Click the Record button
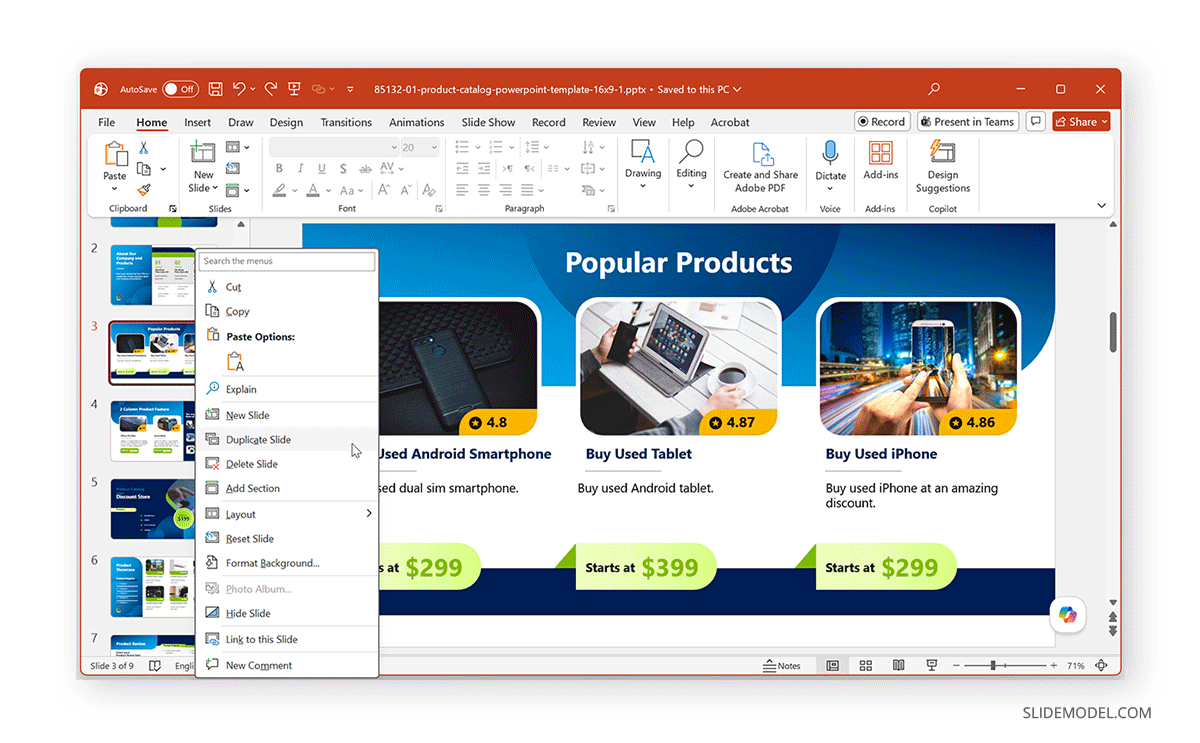This screenshot has width=1200, height=743. [881, 122]
